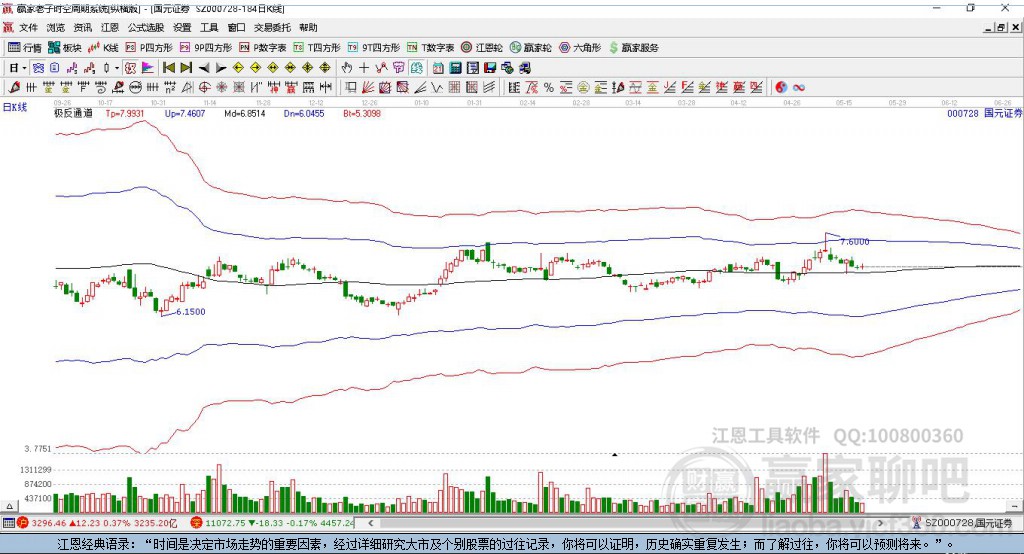This screenshot has width=1024, height=554.
Task: Click right-side volume panel minimize button
Action: [x=1014, y=506]
